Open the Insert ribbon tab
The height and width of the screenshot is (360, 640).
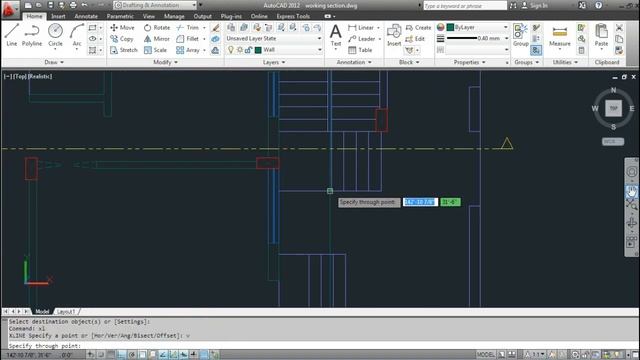pyautogui.click(x=58, y=16)
